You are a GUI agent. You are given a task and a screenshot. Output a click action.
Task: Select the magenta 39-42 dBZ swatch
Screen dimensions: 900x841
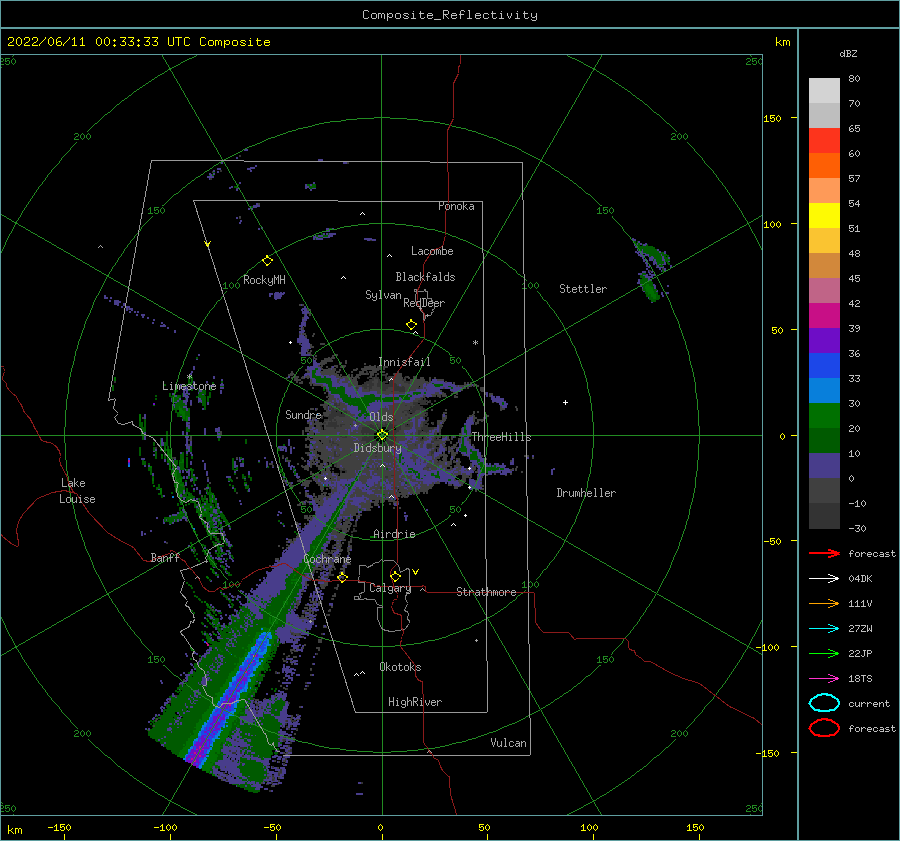click(824, 316)
